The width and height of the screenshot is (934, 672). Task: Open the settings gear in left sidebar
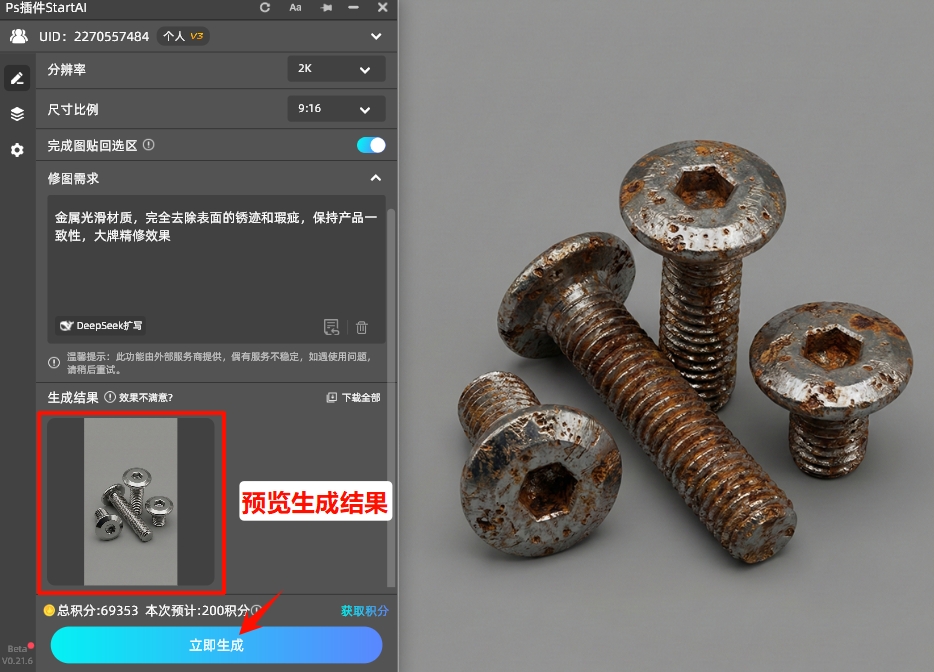pos(16,150)
